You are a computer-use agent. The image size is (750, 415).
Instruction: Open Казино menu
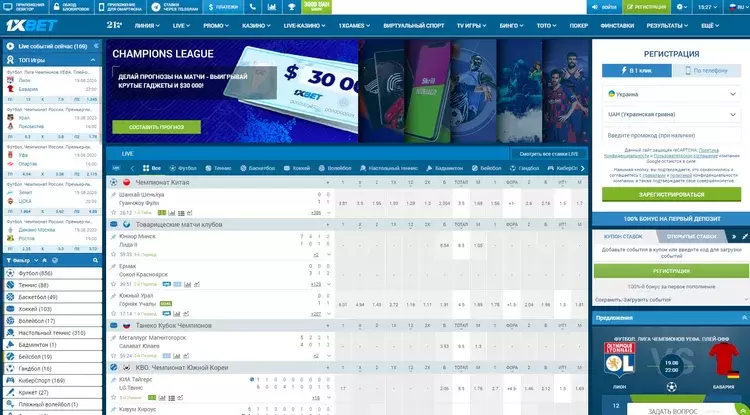pos(256,26)
